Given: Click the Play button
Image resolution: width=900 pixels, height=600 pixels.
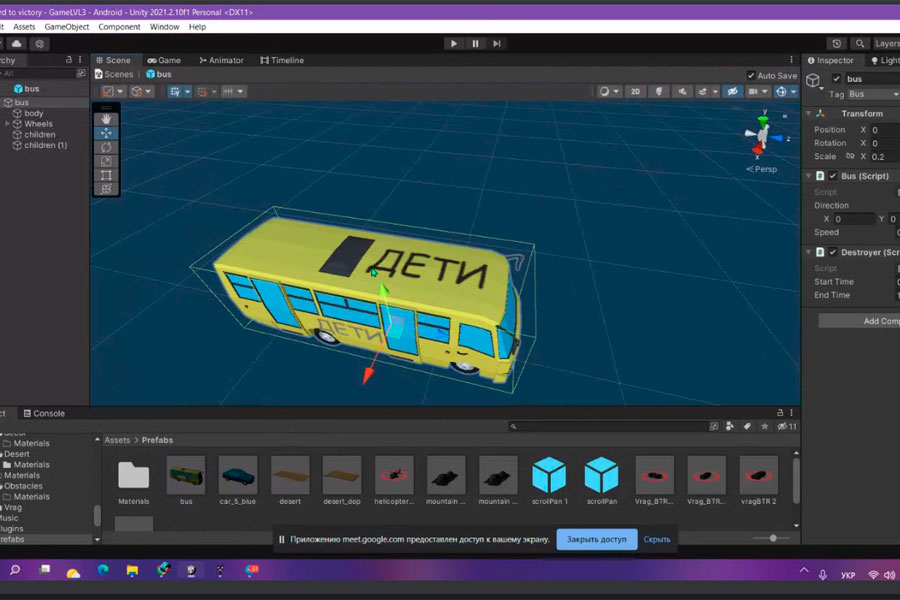Looking at the screenshot, I should click(454, 44).
